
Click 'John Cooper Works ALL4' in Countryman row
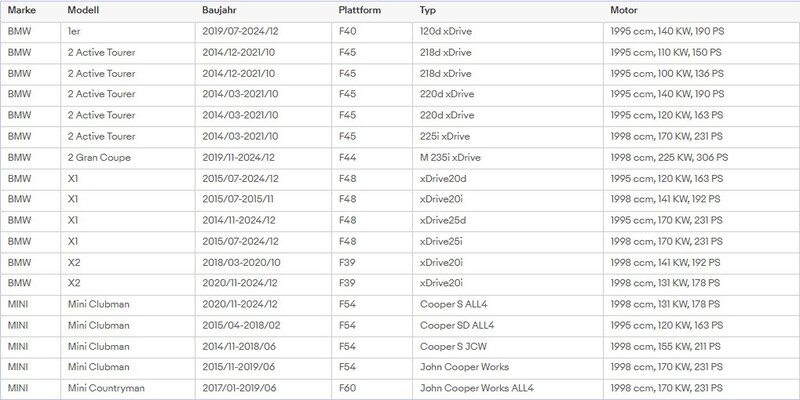[477, 388]
